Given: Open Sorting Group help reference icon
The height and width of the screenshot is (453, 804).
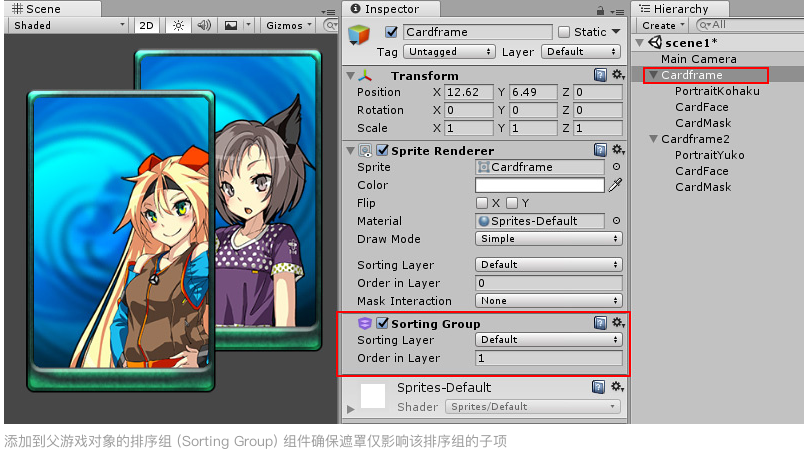Looking at the screenshot, I should click(600, 323).
